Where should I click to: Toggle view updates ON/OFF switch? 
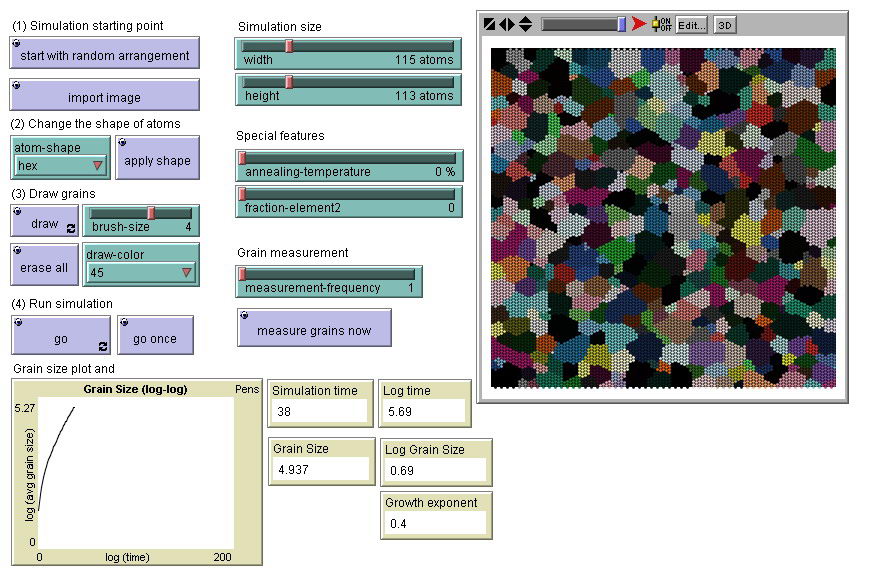[661, 24]
